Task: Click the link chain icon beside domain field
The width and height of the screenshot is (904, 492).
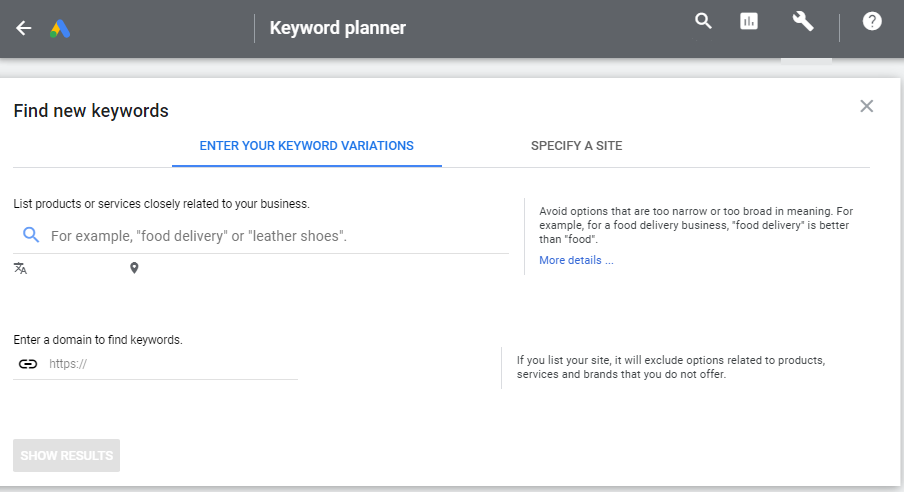Action: 28,364
